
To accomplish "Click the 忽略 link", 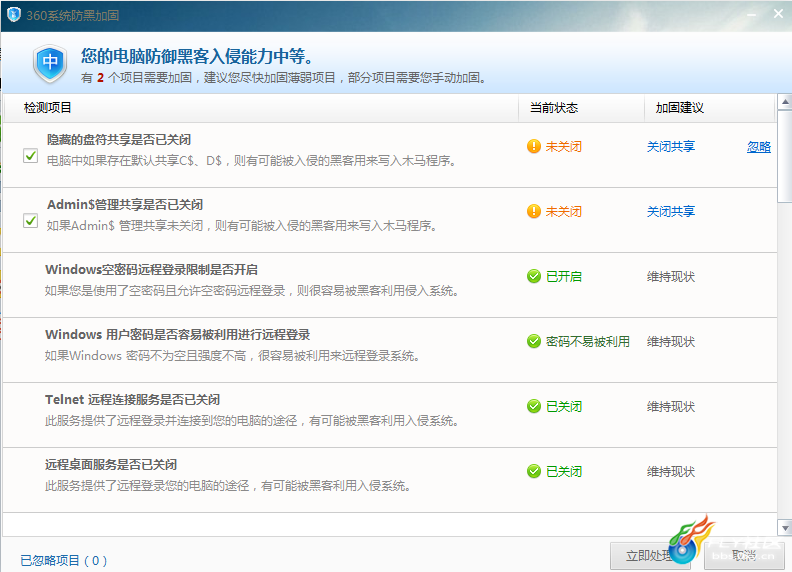I will pos(759,147).
